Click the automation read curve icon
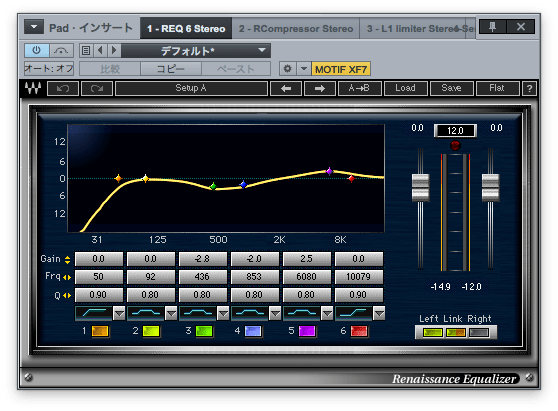This screenshot has height=411, width=558. pos(61,51)
